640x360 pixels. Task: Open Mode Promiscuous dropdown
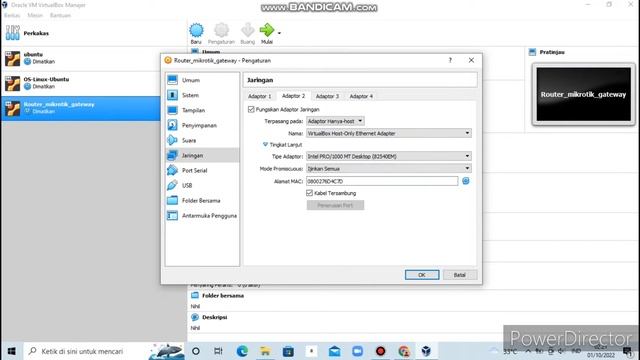pyautogui.click(x=389, y=169)
